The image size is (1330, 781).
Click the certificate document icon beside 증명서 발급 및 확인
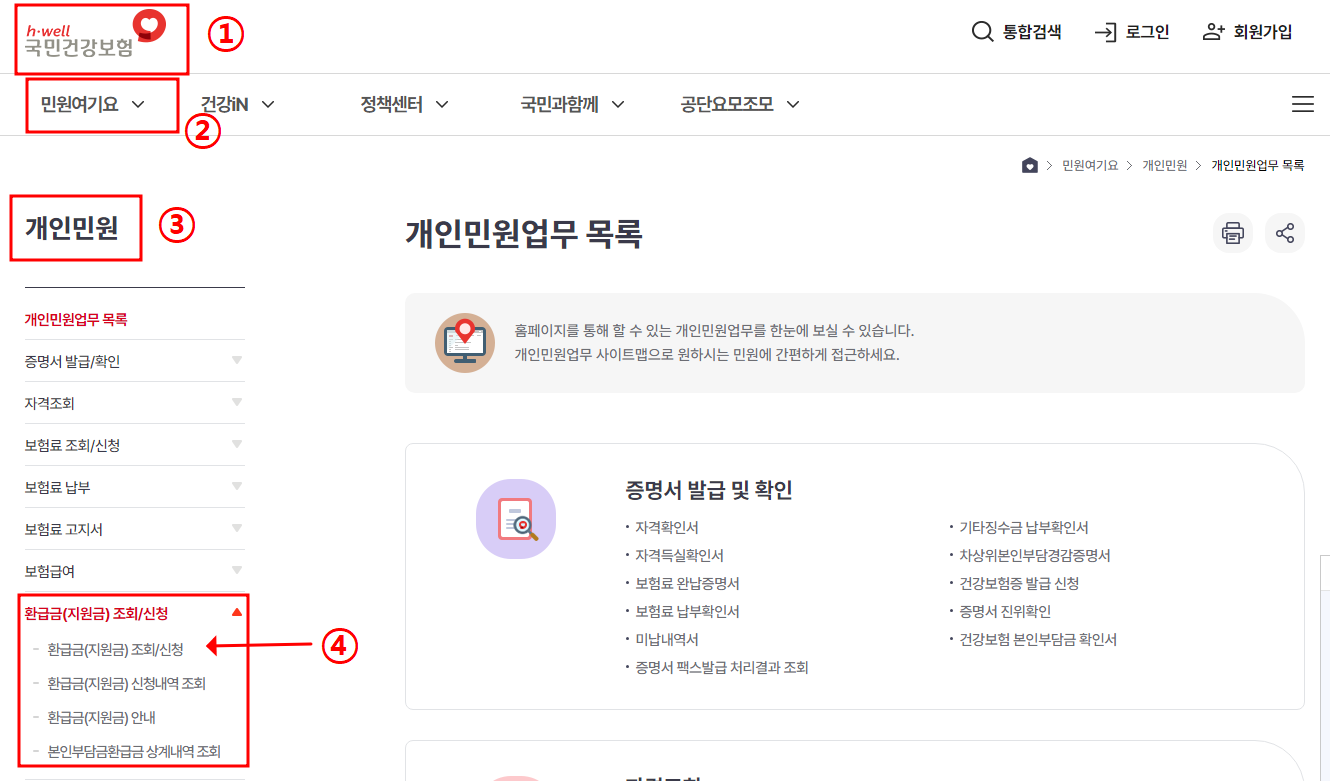(x=516, y=519)
